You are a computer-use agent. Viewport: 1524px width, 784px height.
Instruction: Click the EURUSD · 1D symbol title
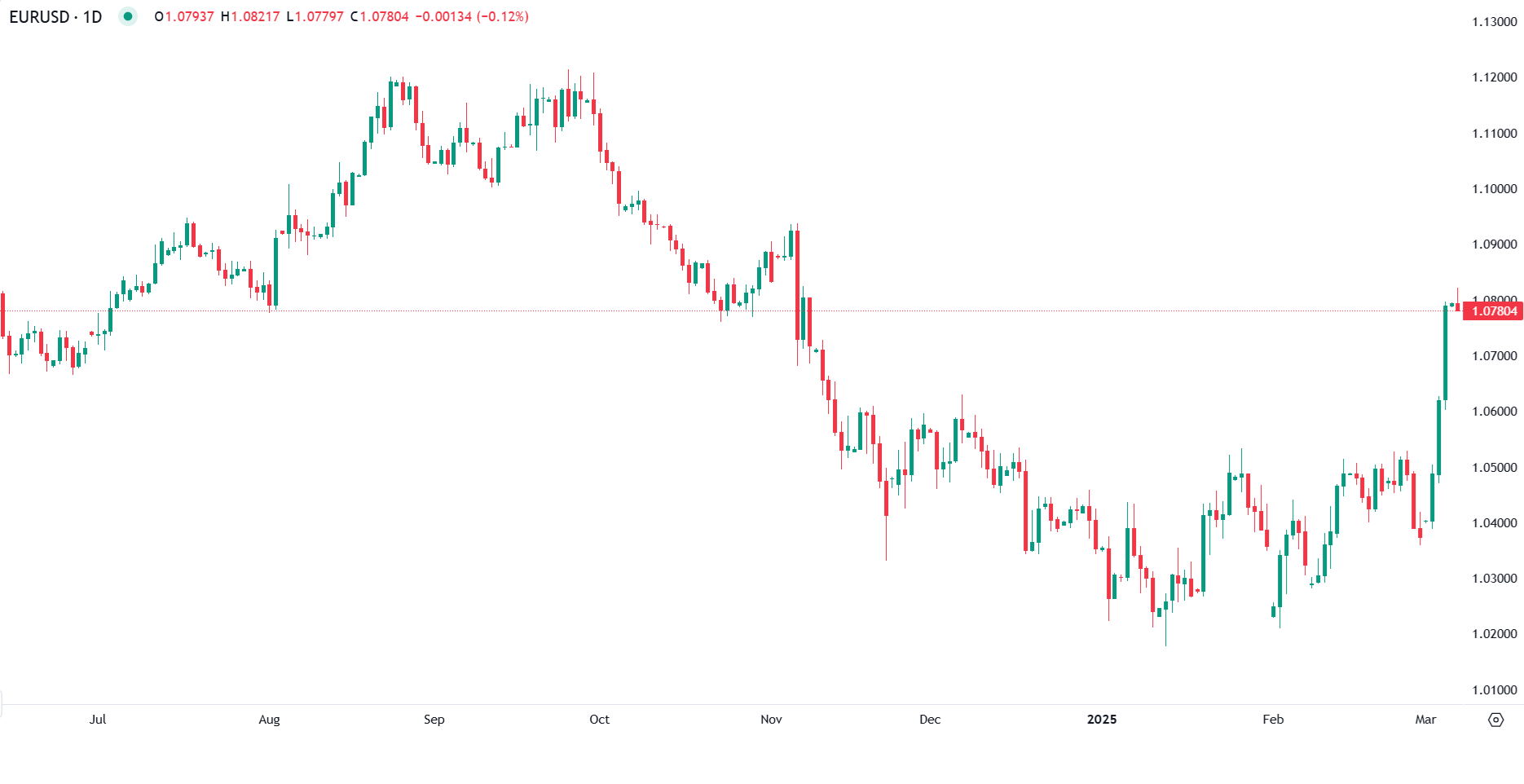pyautogui.click(x=55, y=16)
